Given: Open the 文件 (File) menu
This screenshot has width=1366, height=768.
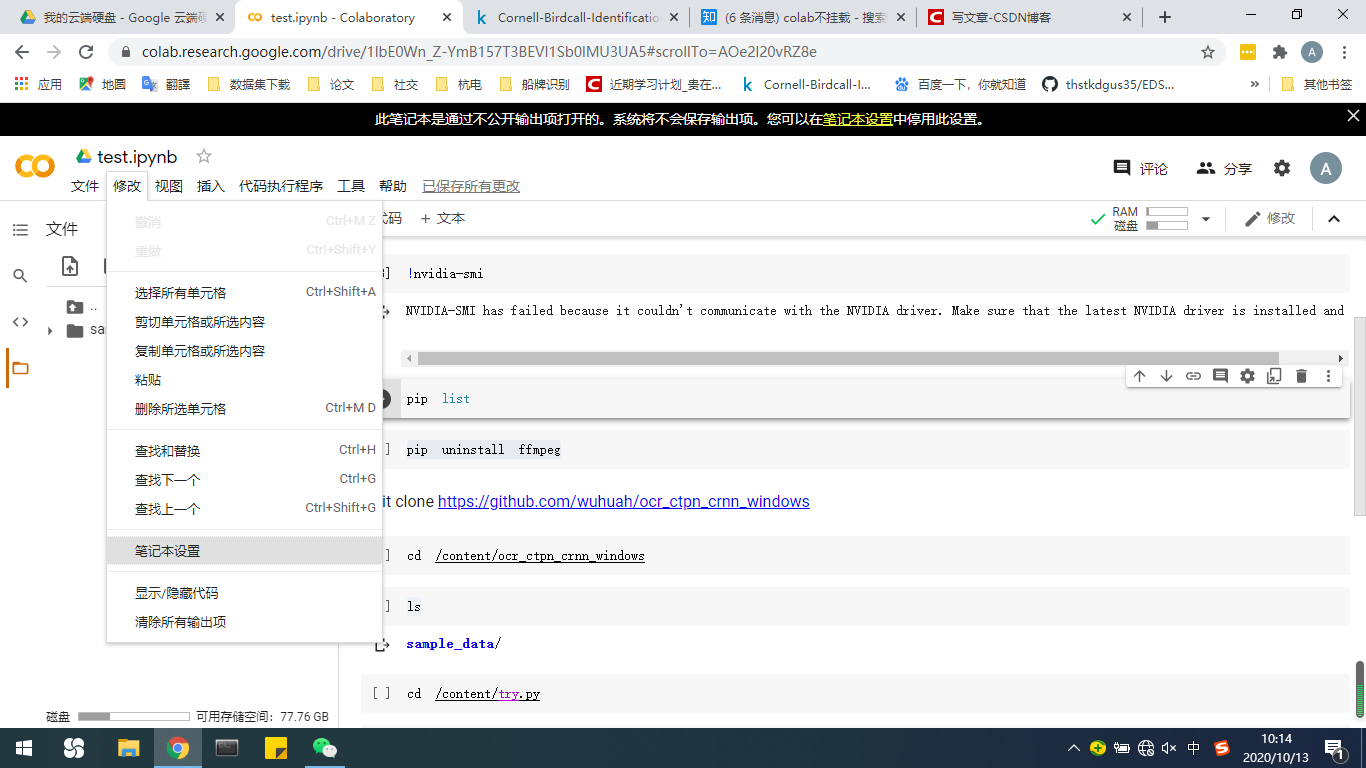Looking at the screenshot, I should [85, 186].
